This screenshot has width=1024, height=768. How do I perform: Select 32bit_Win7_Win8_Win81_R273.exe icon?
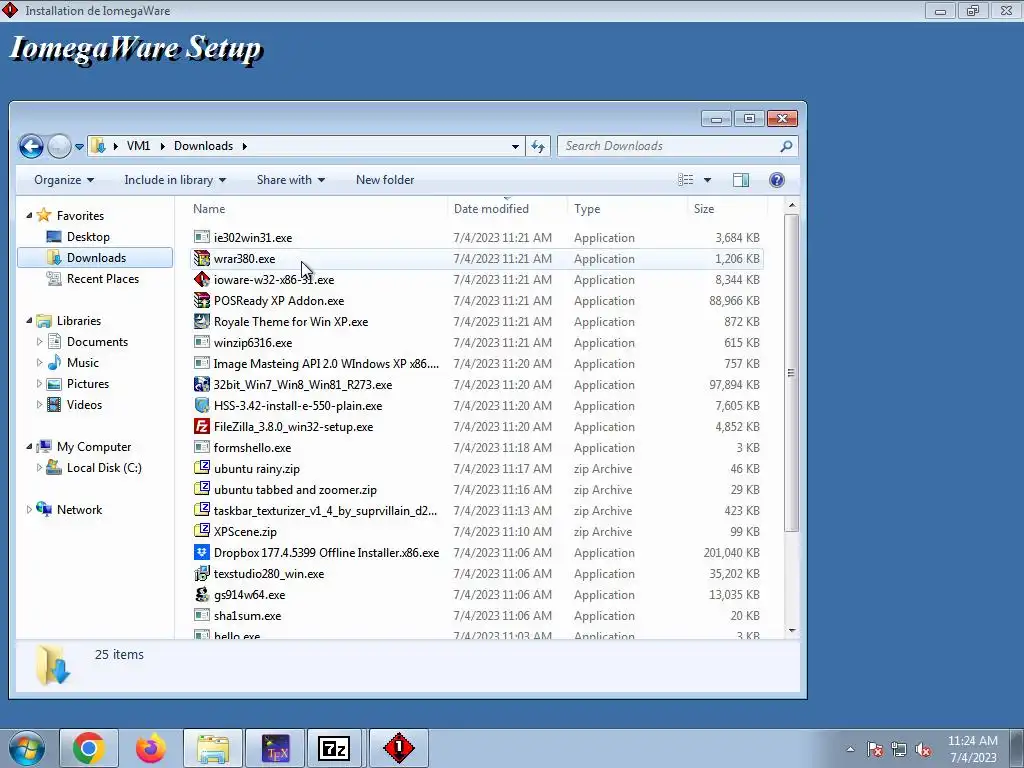tap(202, 385)
